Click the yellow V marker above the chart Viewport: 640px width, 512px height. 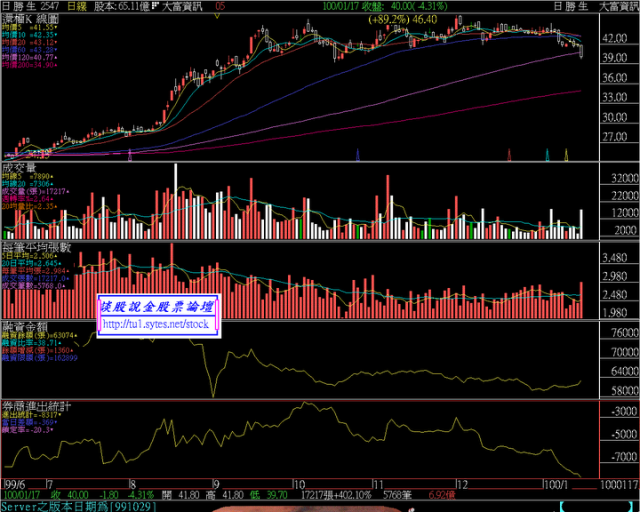[217, 16]
